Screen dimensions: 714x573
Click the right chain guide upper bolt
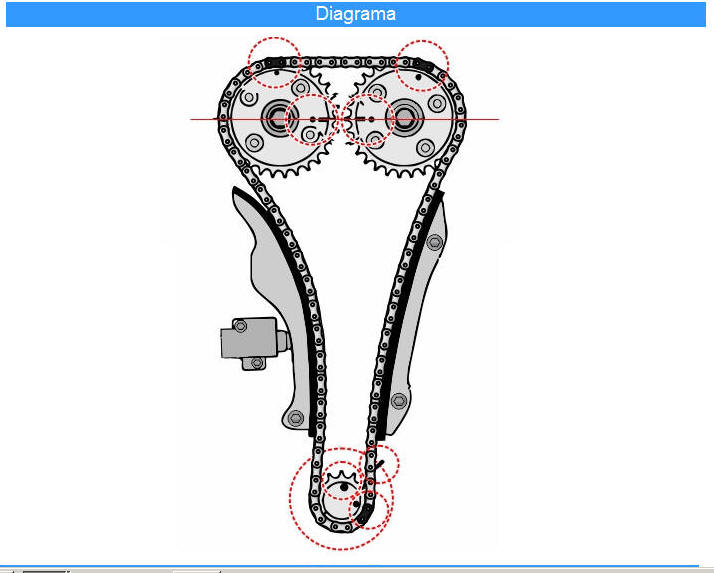coord(433,241)
